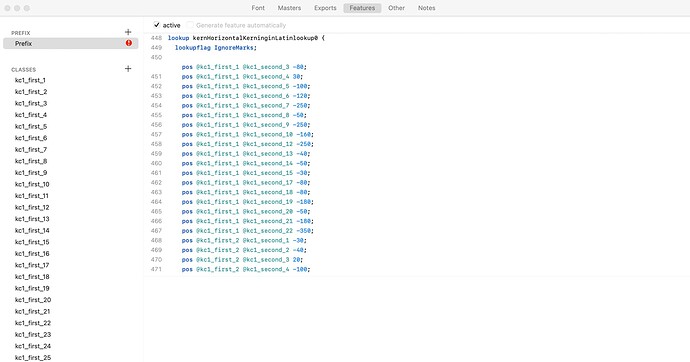Switch to the Font tab
Screen dimensions: 690x362
258,8
